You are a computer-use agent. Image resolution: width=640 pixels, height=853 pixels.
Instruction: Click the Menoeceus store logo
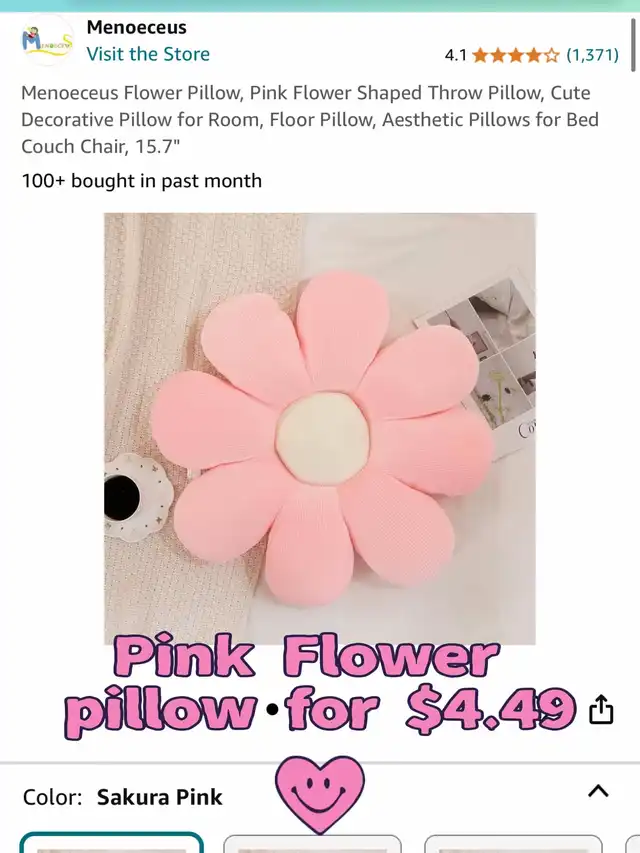coord(47,40)
